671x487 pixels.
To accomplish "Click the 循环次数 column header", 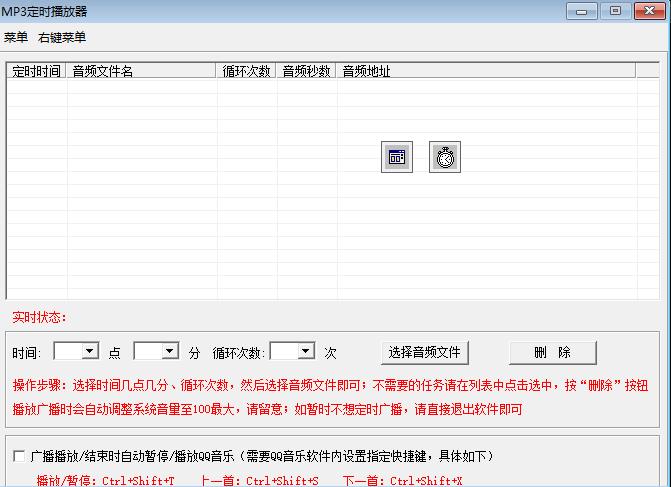I will [247, 71].
